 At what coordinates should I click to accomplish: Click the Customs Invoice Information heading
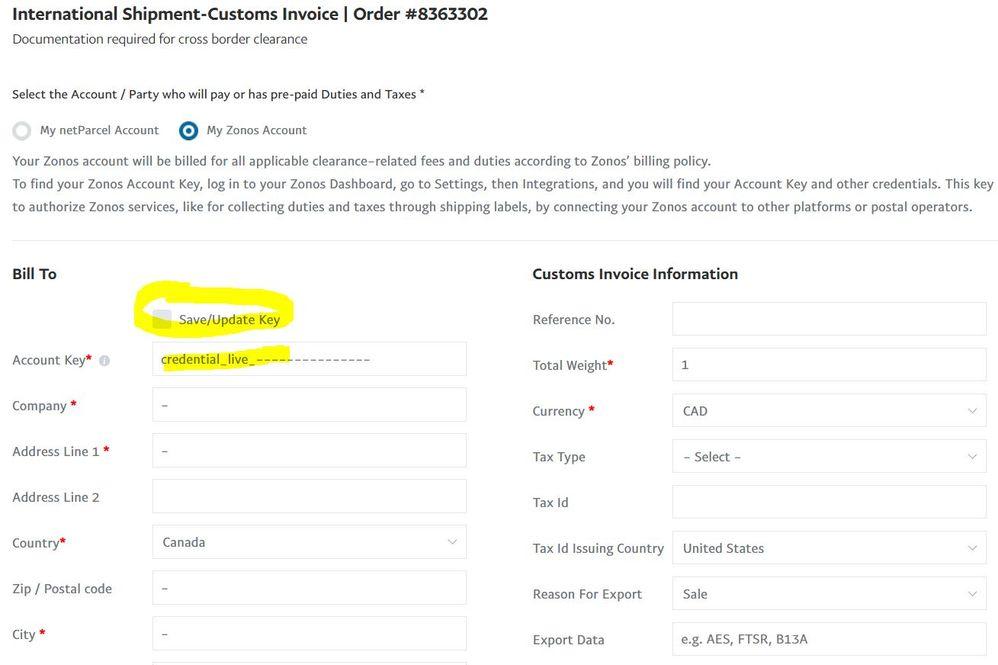pyautogui.click(x=635, y=274)
